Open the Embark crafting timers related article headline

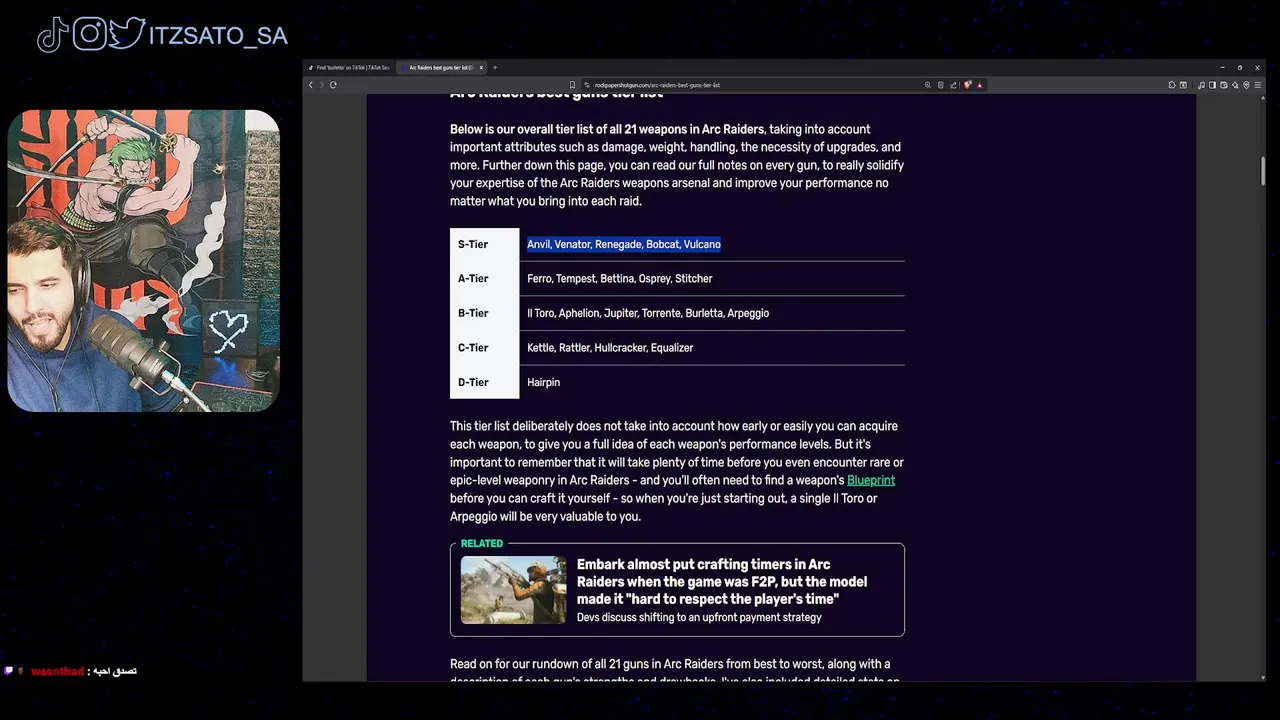tap(722, 581)
